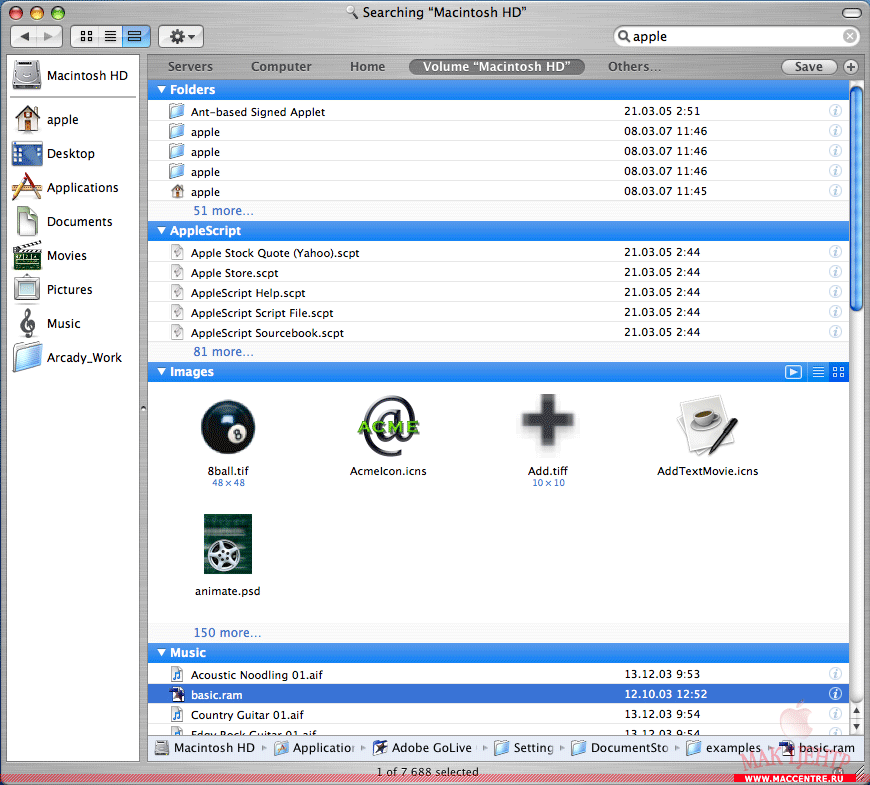870x785 pixels.
Task: Play slideshow of Images results
Action: coord(793,372)
